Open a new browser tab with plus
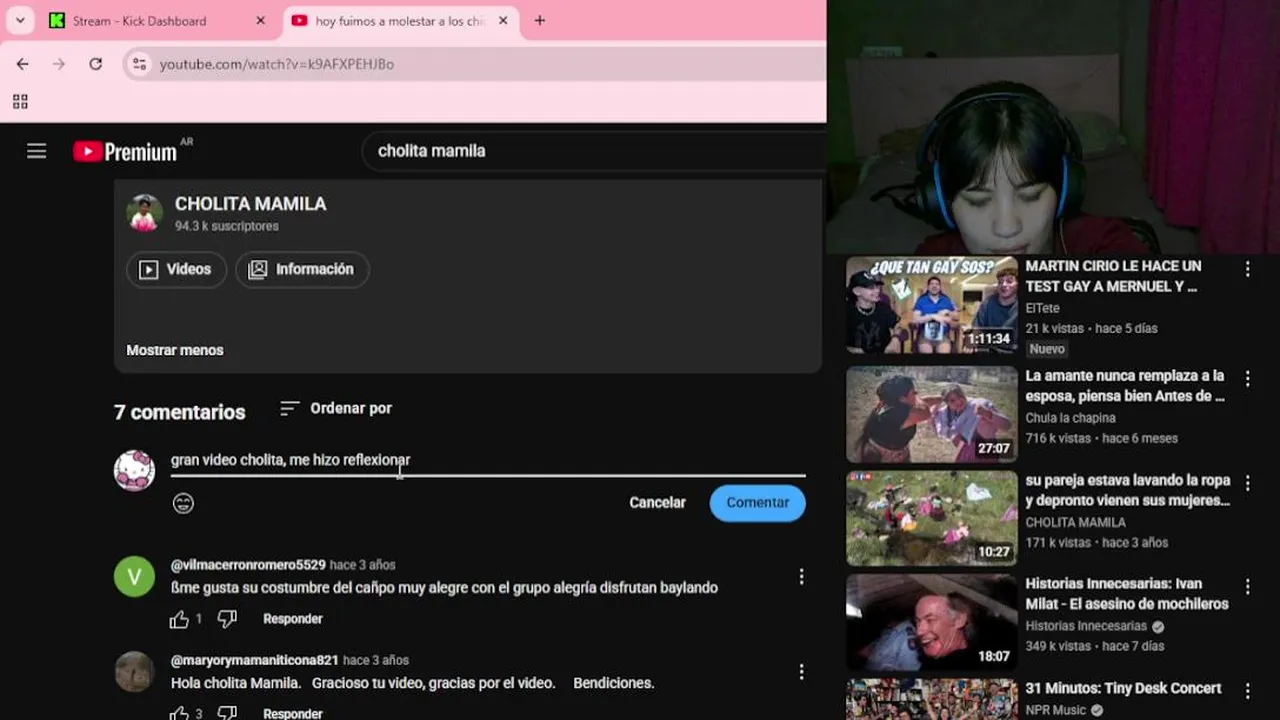 point(540,20)
